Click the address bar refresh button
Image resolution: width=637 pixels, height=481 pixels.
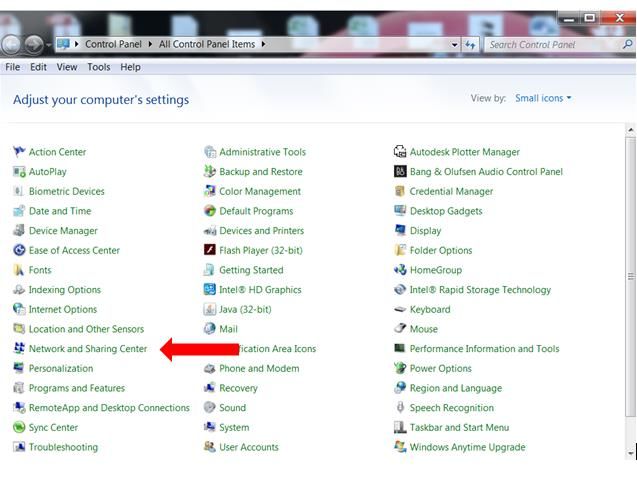click(470, 44)
